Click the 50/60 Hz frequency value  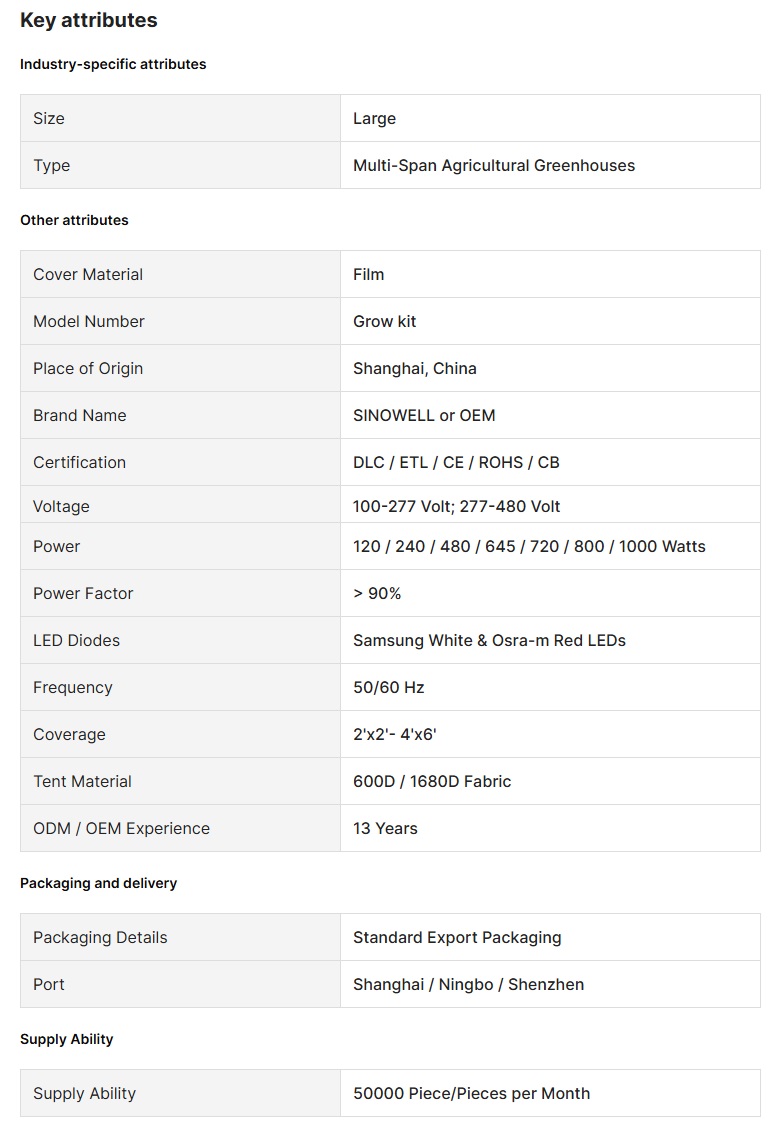click(389, 687)
